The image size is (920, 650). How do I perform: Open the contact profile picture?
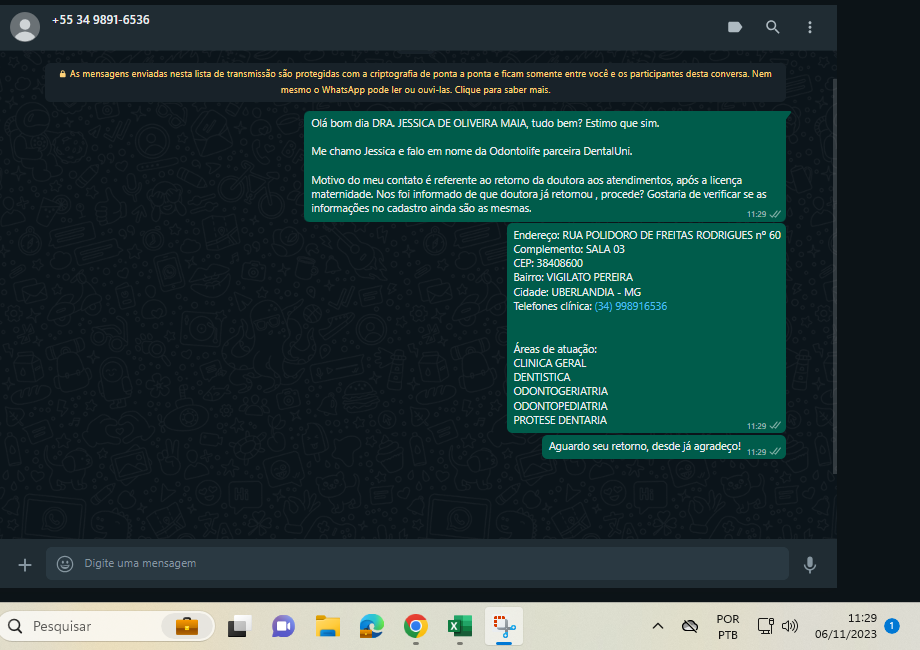25,27
